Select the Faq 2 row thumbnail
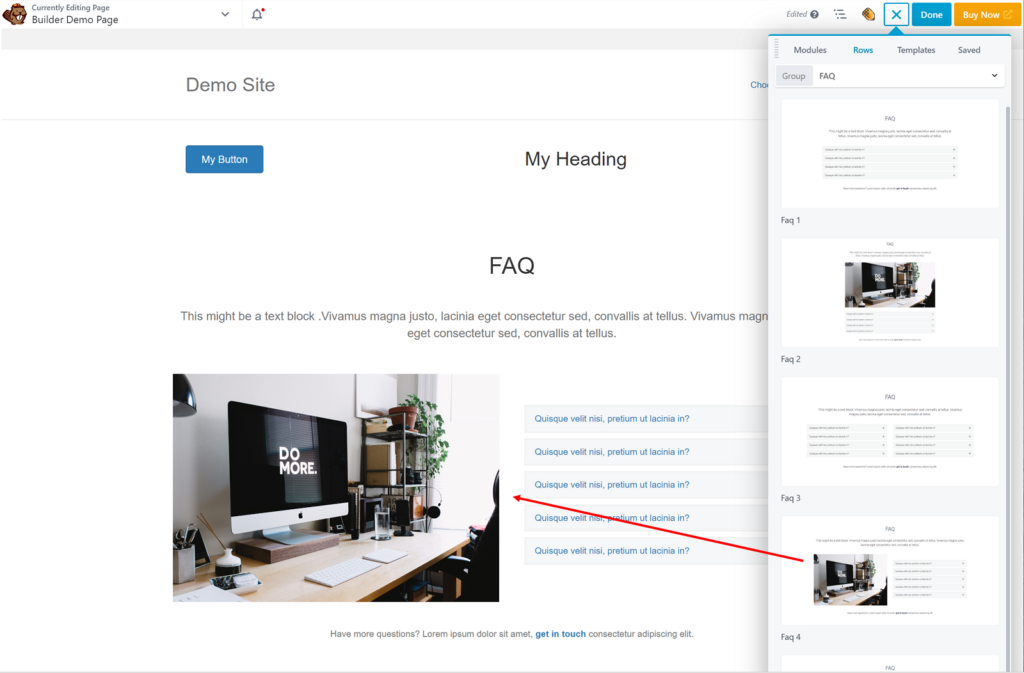This screenshot has width=1024, height=673. pos(889,292)
